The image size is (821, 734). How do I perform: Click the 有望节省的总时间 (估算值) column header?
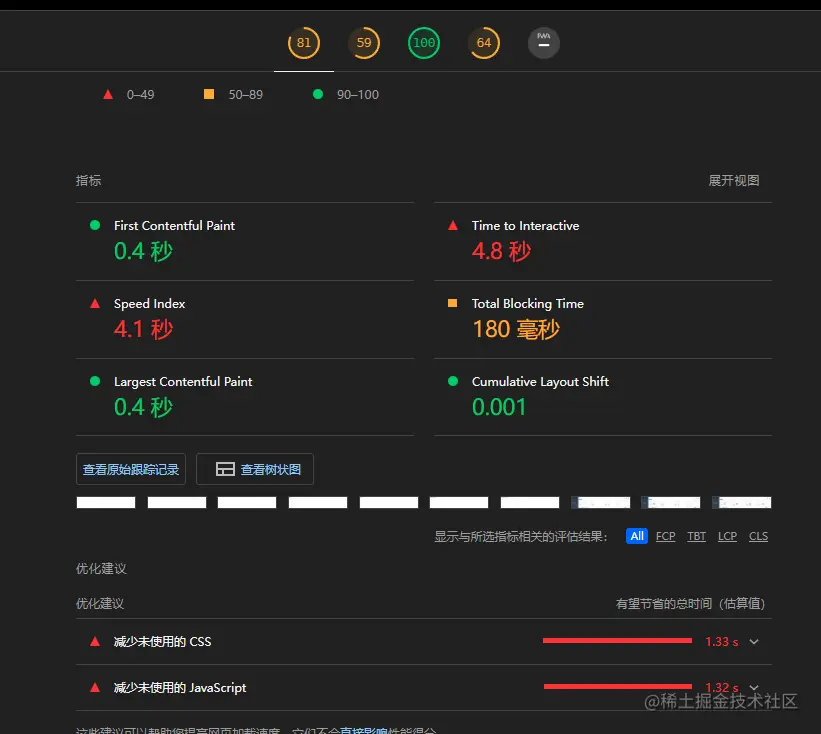[x=691, y=604]
